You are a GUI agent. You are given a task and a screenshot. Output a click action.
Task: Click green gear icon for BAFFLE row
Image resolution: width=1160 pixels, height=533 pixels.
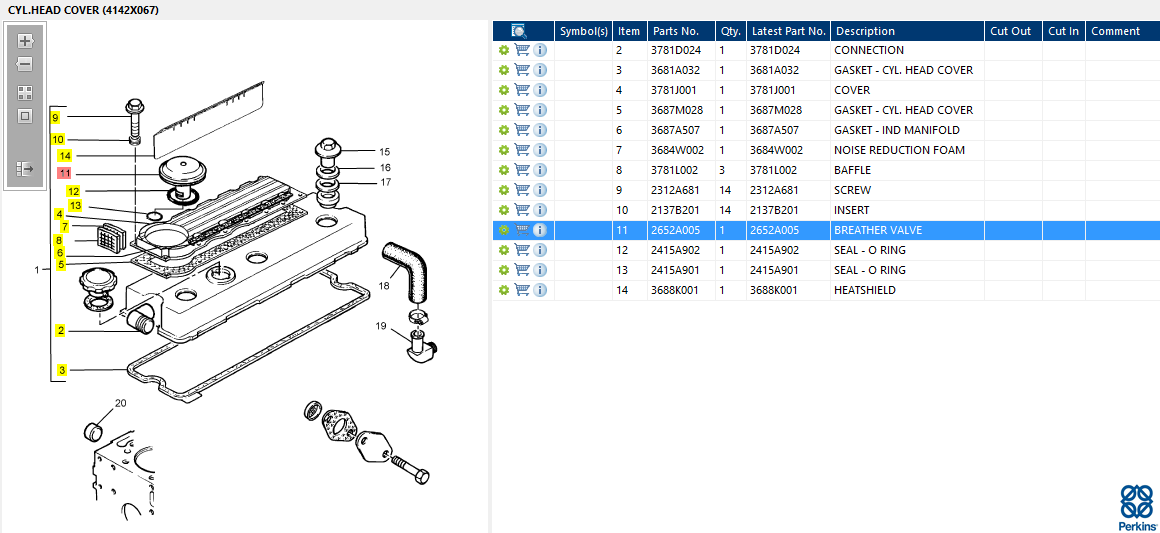point(504,170)
